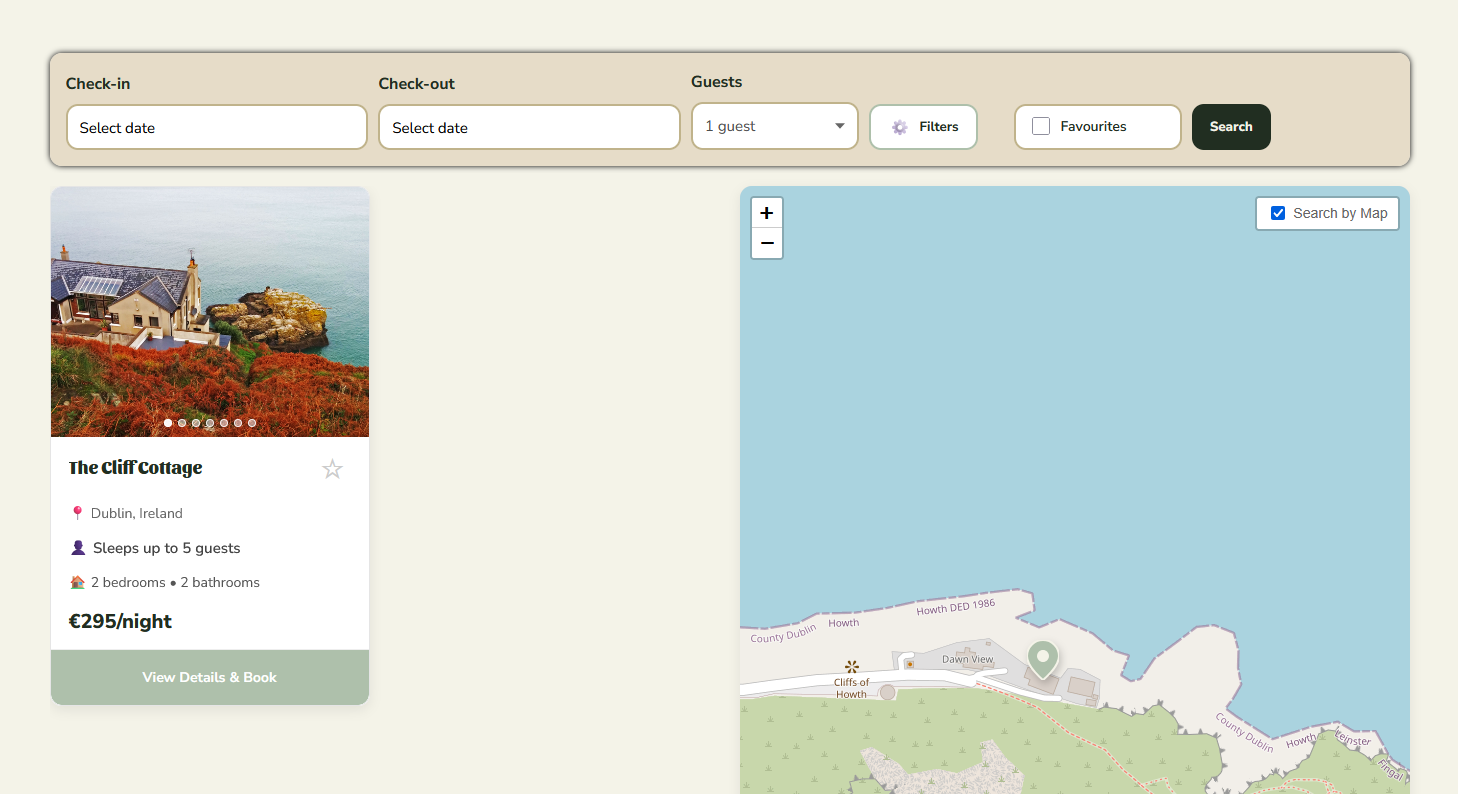
Task: Click the house icon beside 2 bedrooms
Action: tap(77, 581)
